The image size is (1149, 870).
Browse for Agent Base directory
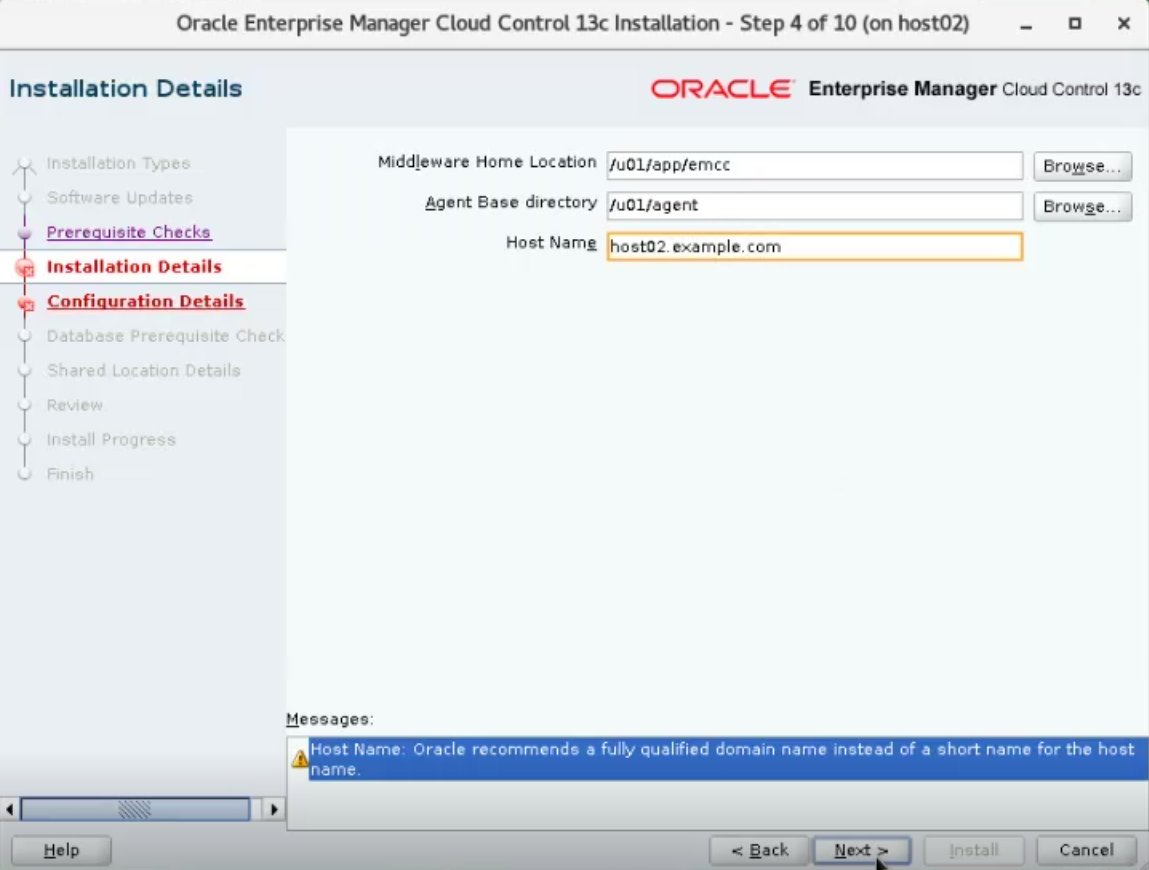click(1082, 206)
